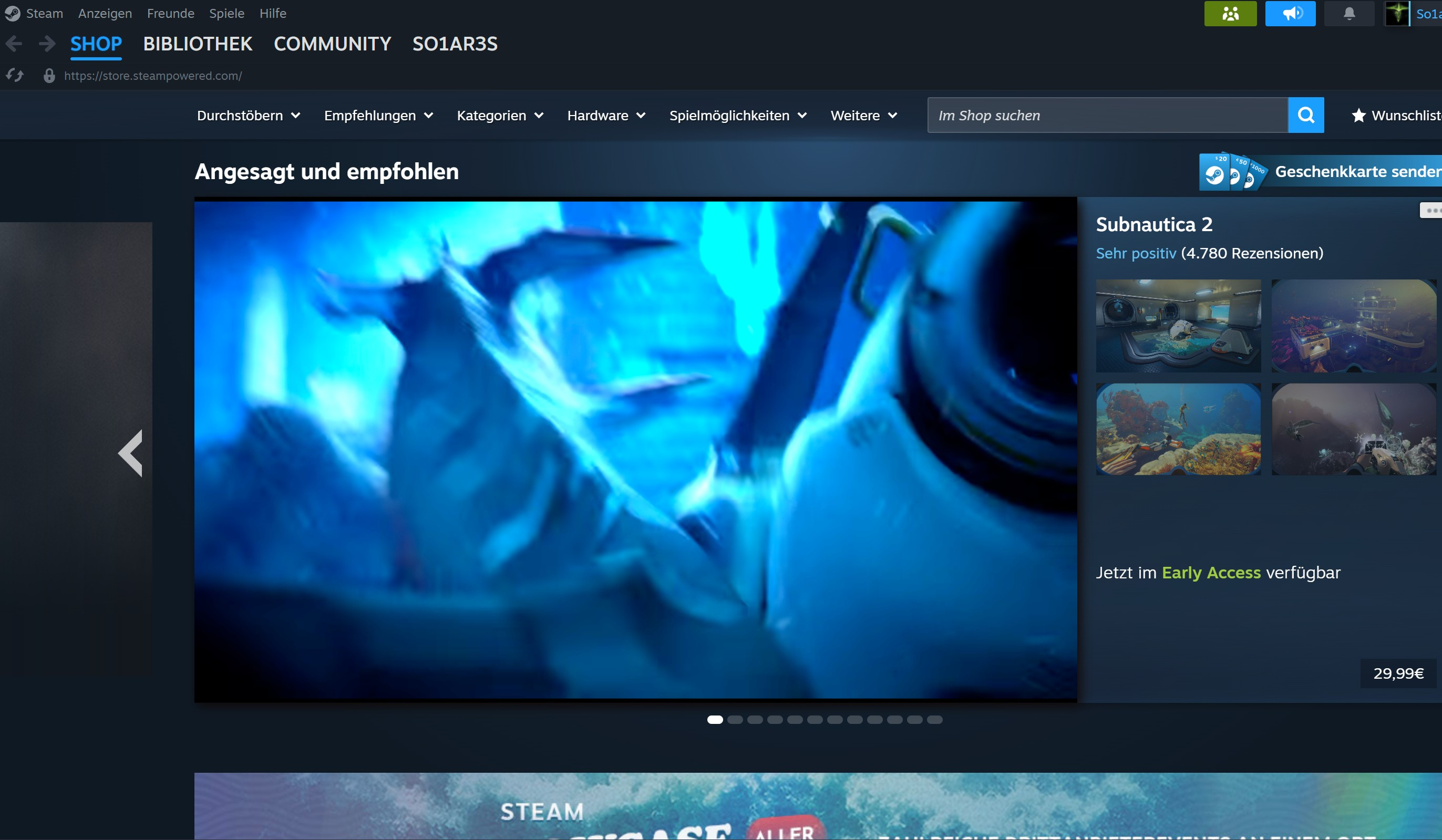Click the 29,99€ price tag
The height and width of the screenshot is (840, 1442).
pyautogui.click(x=1398, y=673)
